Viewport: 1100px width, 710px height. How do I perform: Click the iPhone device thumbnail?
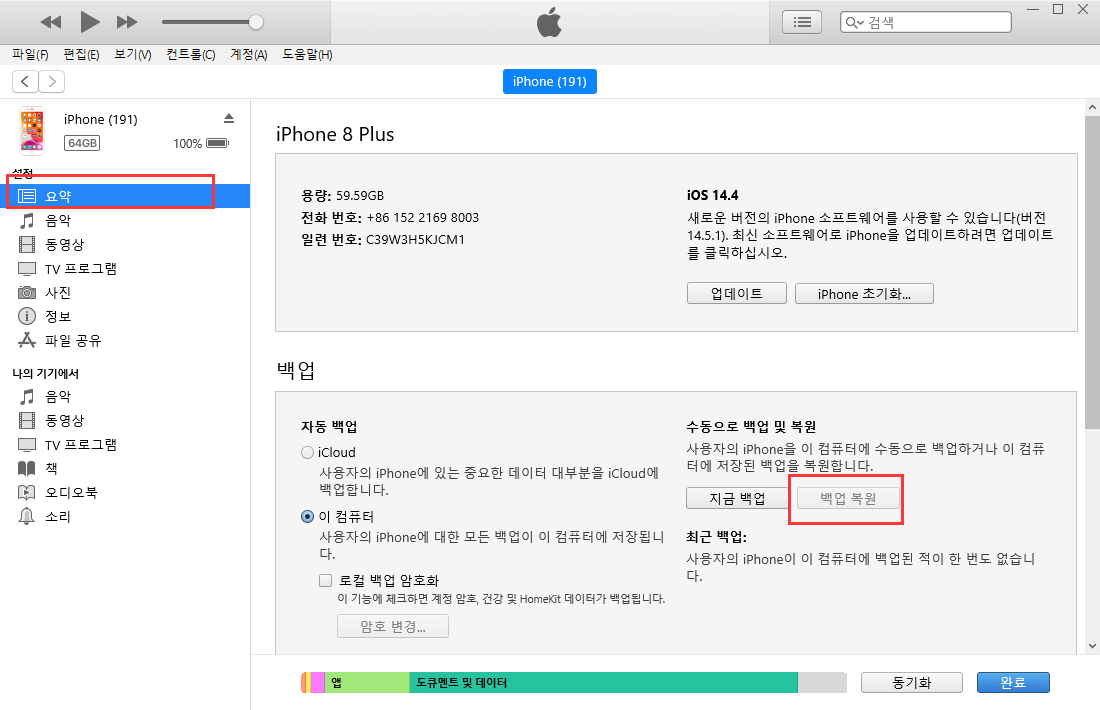[x=32, y=130]
